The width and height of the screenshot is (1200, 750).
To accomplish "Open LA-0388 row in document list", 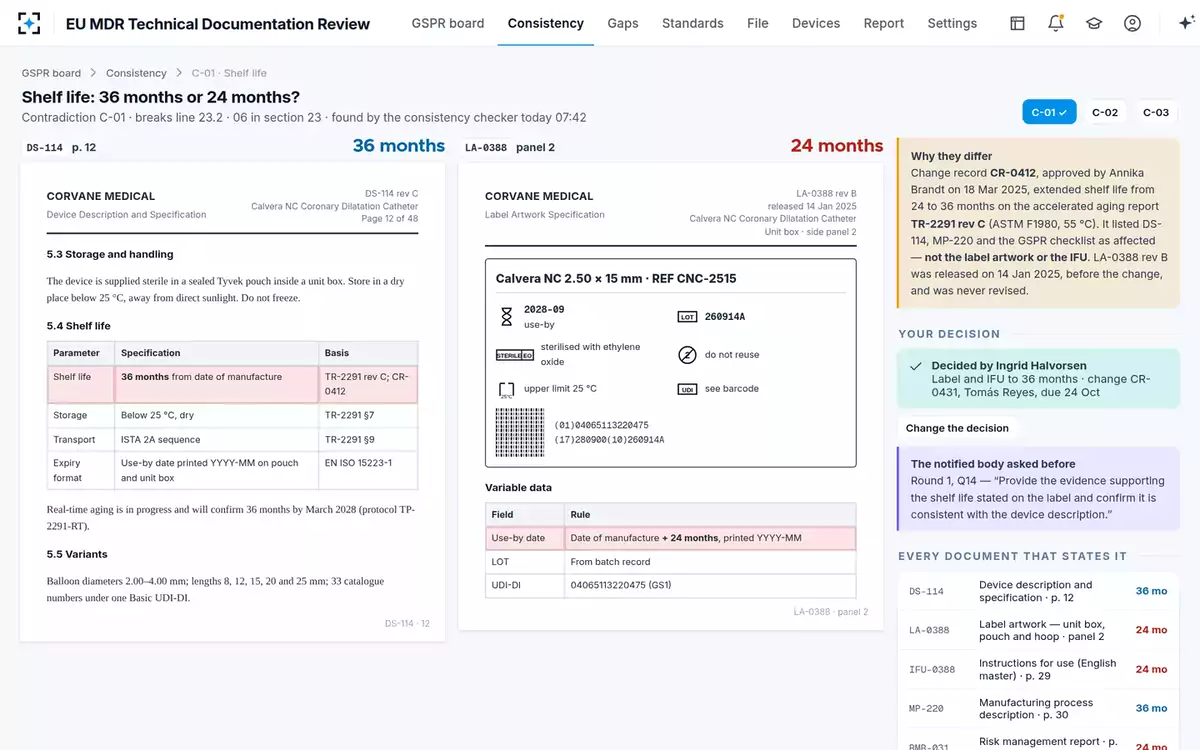I will click(1038, 630).
